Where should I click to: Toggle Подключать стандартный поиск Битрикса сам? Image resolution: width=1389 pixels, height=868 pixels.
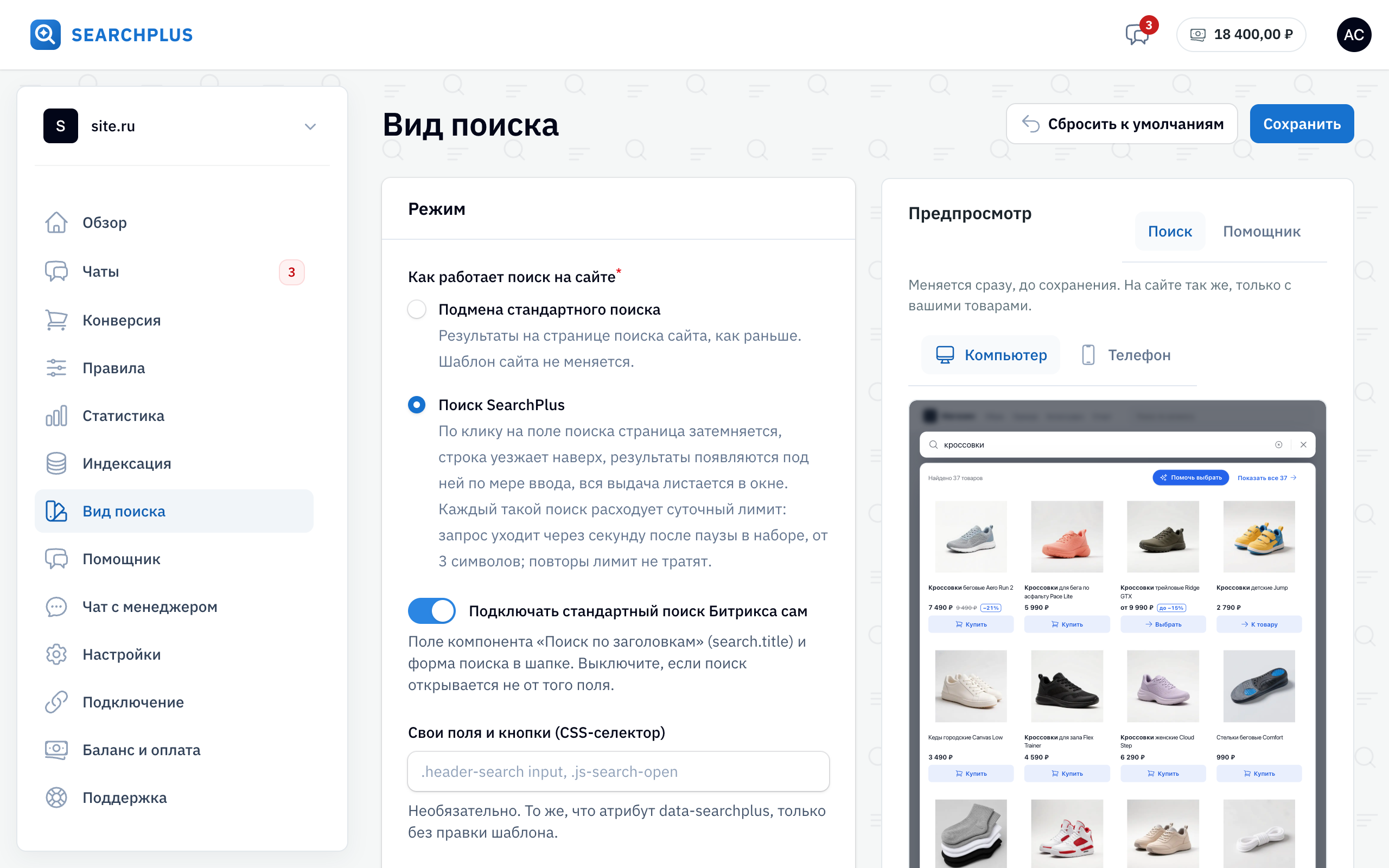[432, 611]
